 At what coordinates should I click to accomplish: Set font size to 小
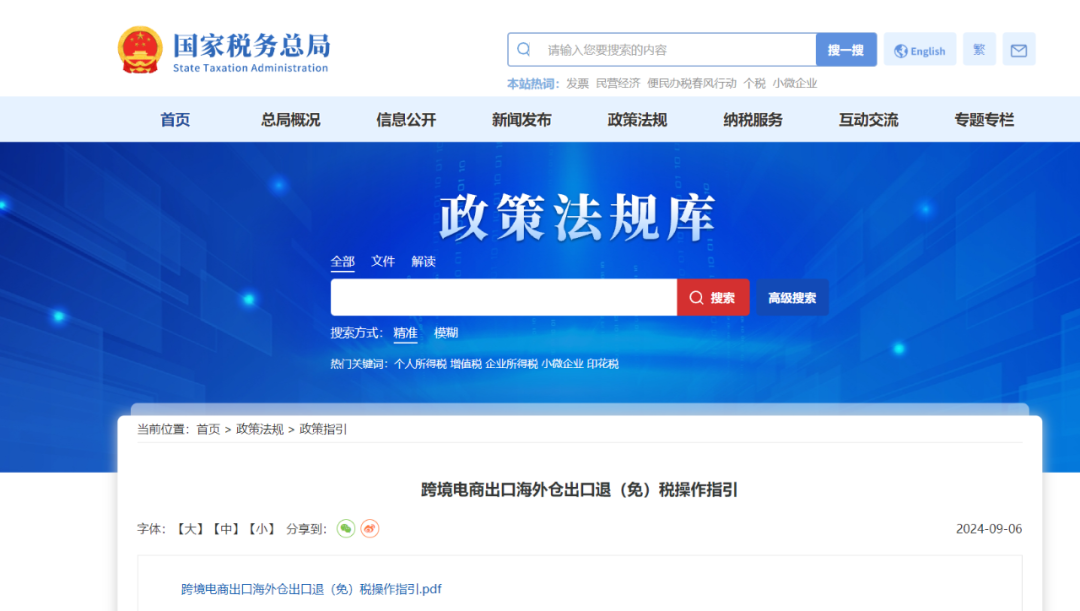tap(262, 529)
